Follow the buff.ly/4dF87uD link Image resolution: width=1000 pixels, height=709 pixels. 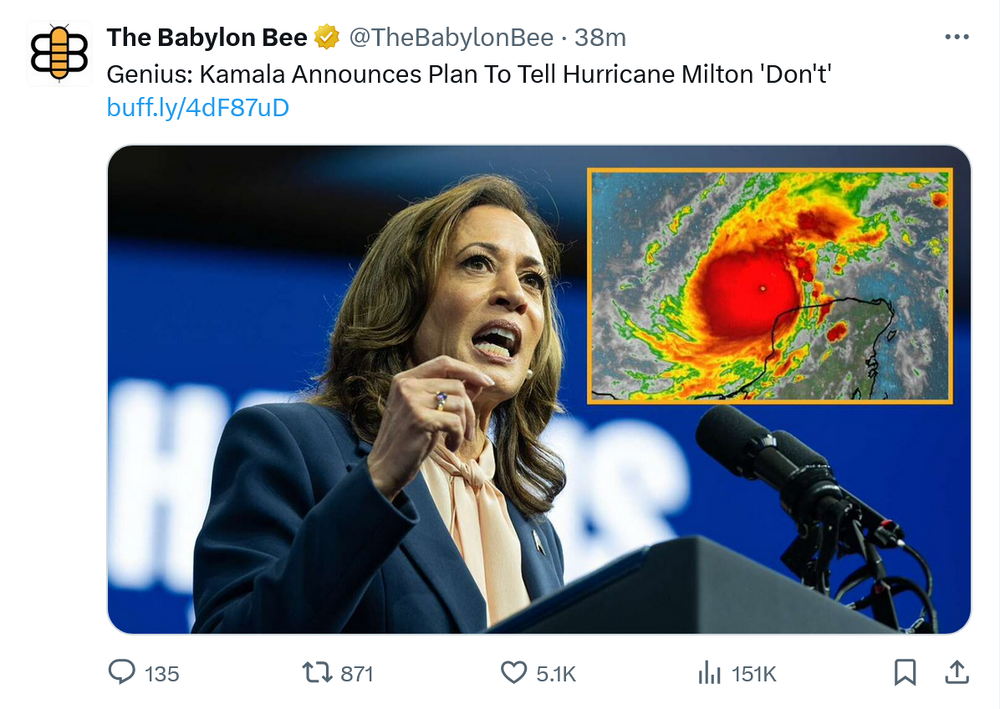click(198, 108)
